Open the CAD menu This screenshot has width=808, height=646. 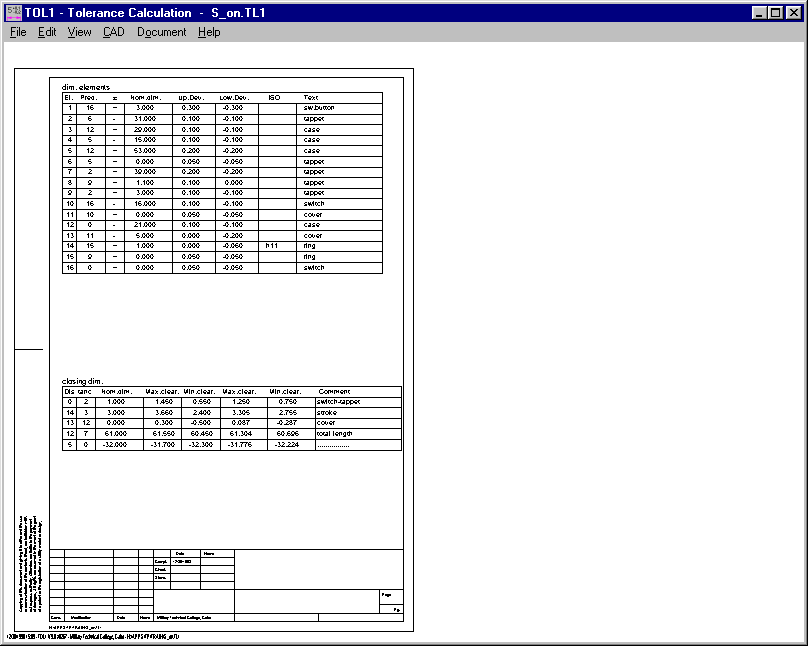pos(113,32)
